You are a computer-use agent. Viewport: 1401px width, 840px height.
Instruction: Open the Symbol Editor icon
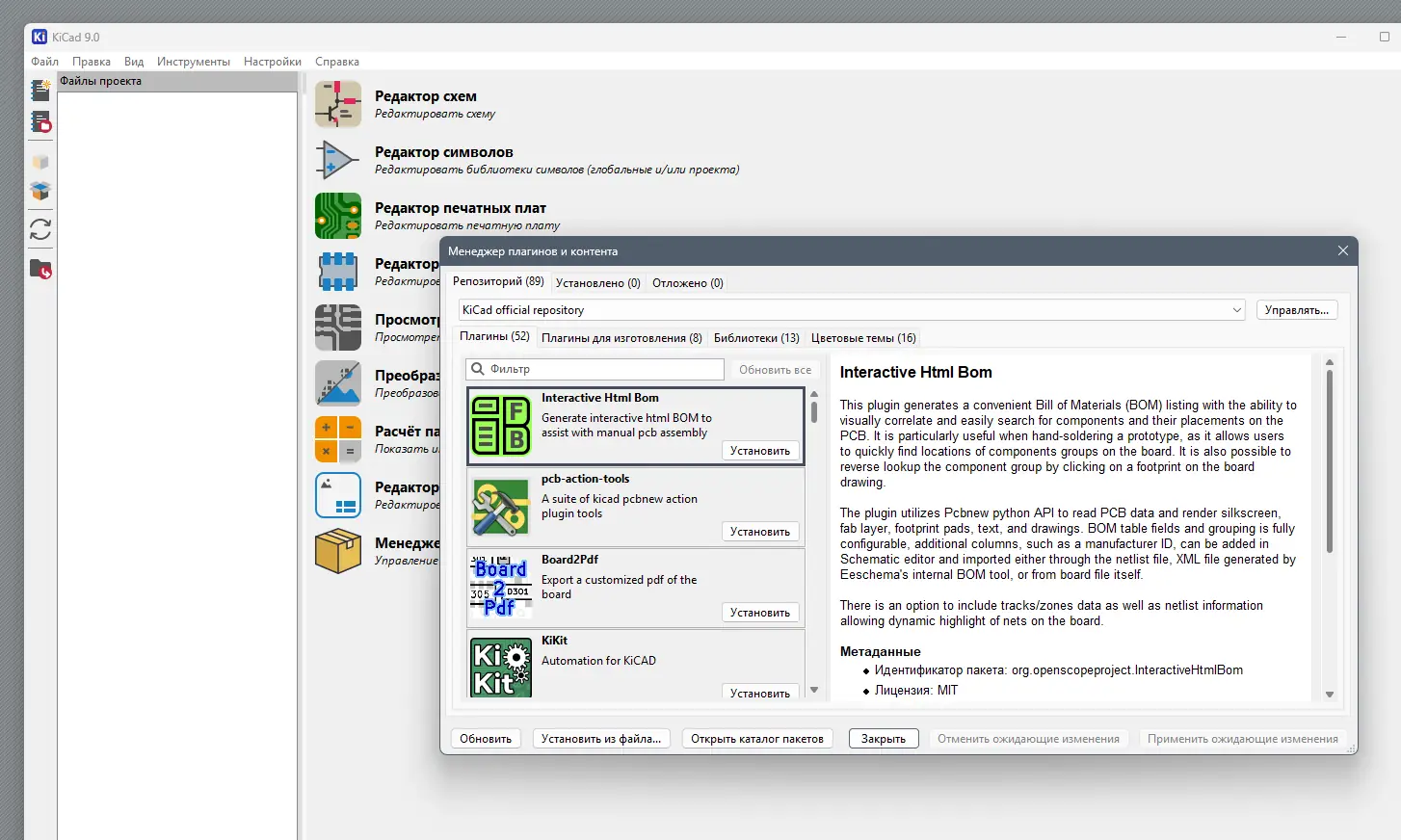click(x=338, y=160)
